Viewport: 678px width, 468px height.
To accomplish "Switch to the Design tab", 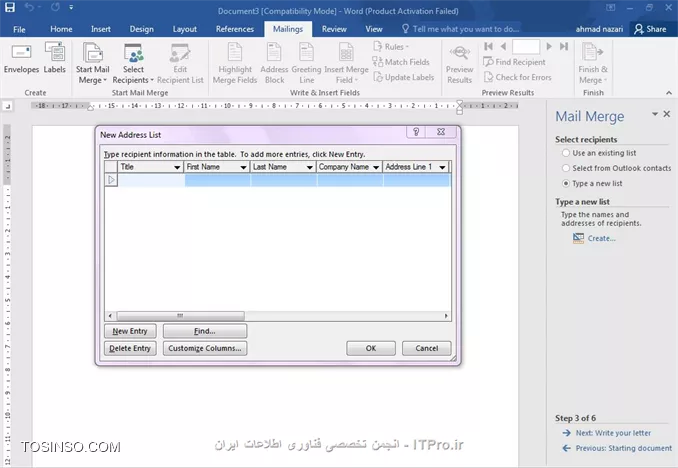I will (141, 29).
